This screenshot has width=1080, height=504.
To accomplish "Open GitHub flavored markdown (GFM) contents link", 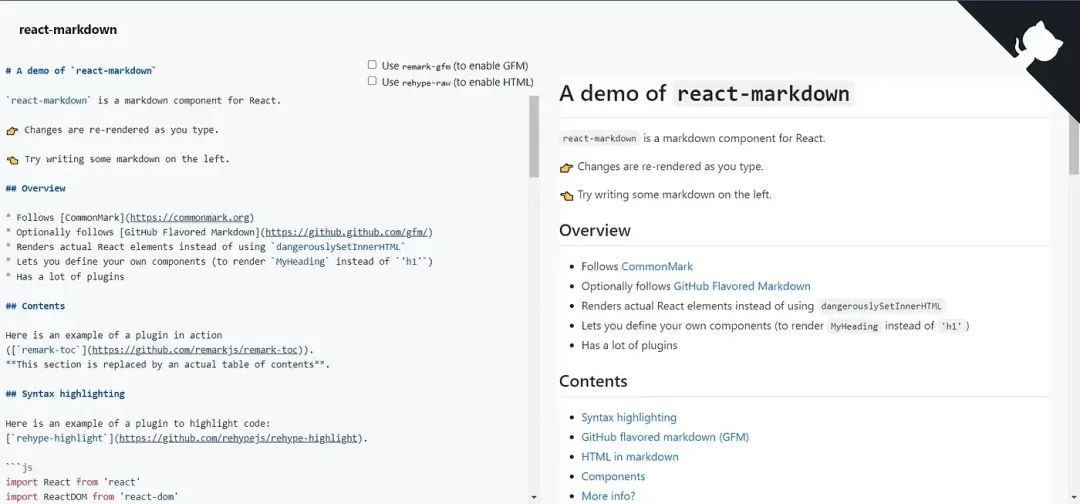I will pos(665,437).
